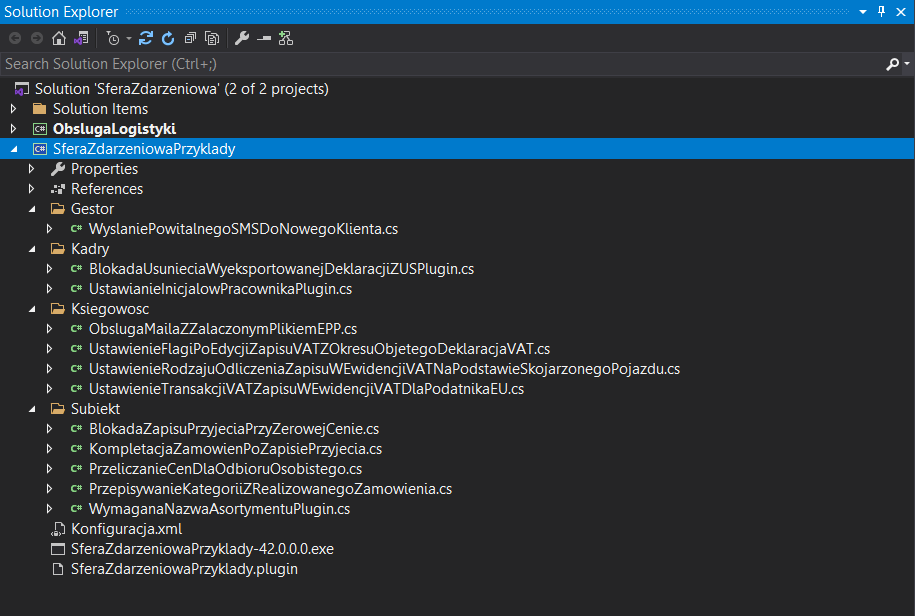The width and height of the screenshot is (915, 616).
Task: Toggle Show All Files
Action: pyautogui.click(x=212, y=38)
